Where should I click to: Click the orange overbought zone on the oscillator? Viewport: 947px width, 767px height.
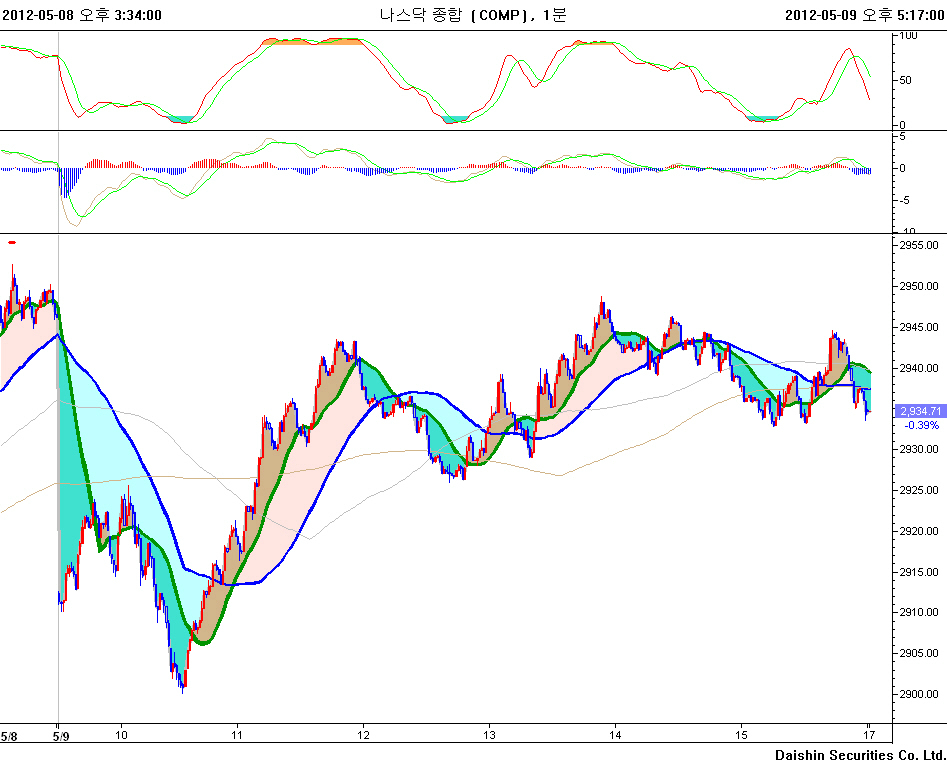[x=311, y=42]
